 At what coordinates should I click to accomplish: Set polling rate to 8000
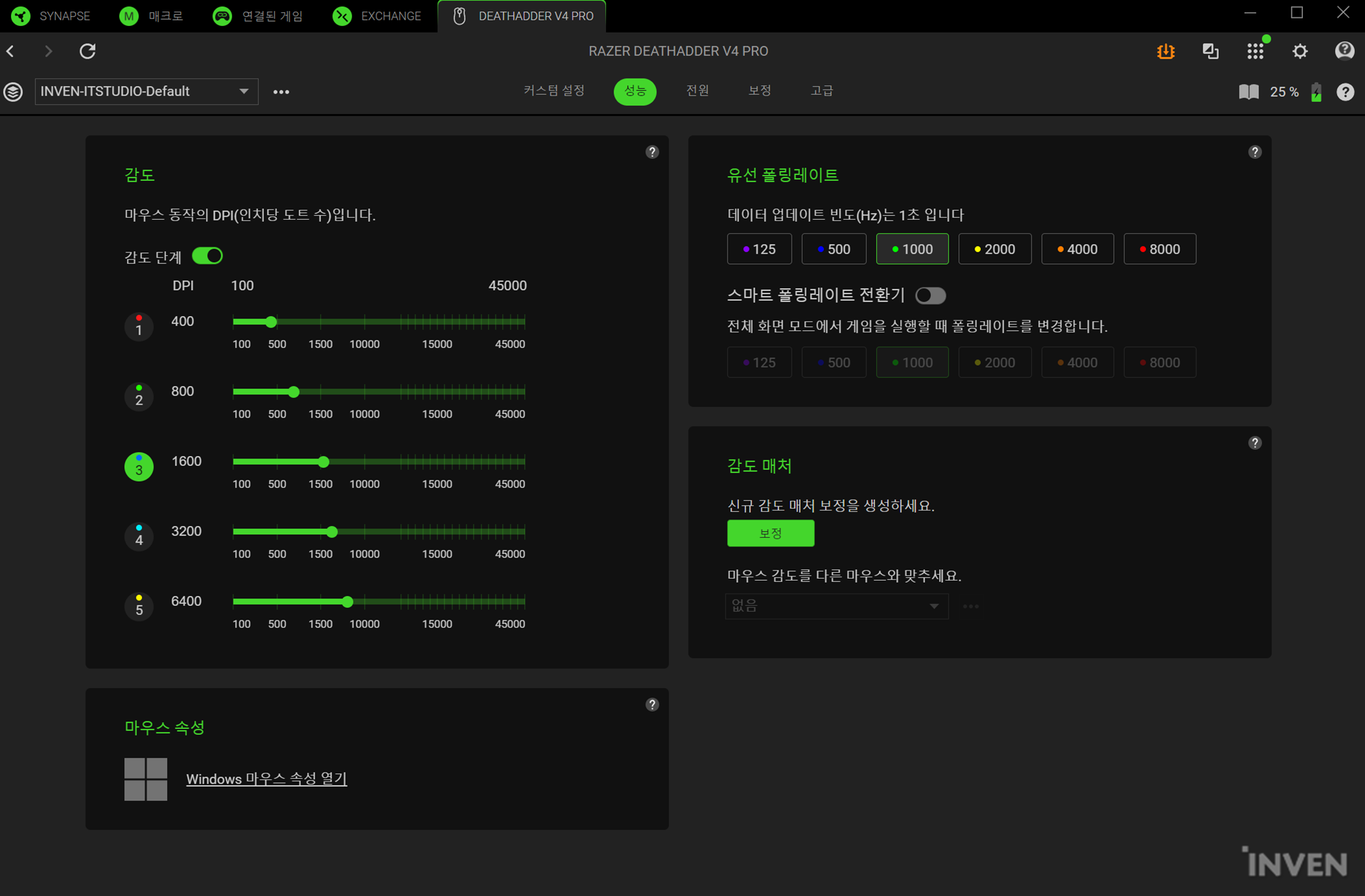click(x=1160, y=249)
